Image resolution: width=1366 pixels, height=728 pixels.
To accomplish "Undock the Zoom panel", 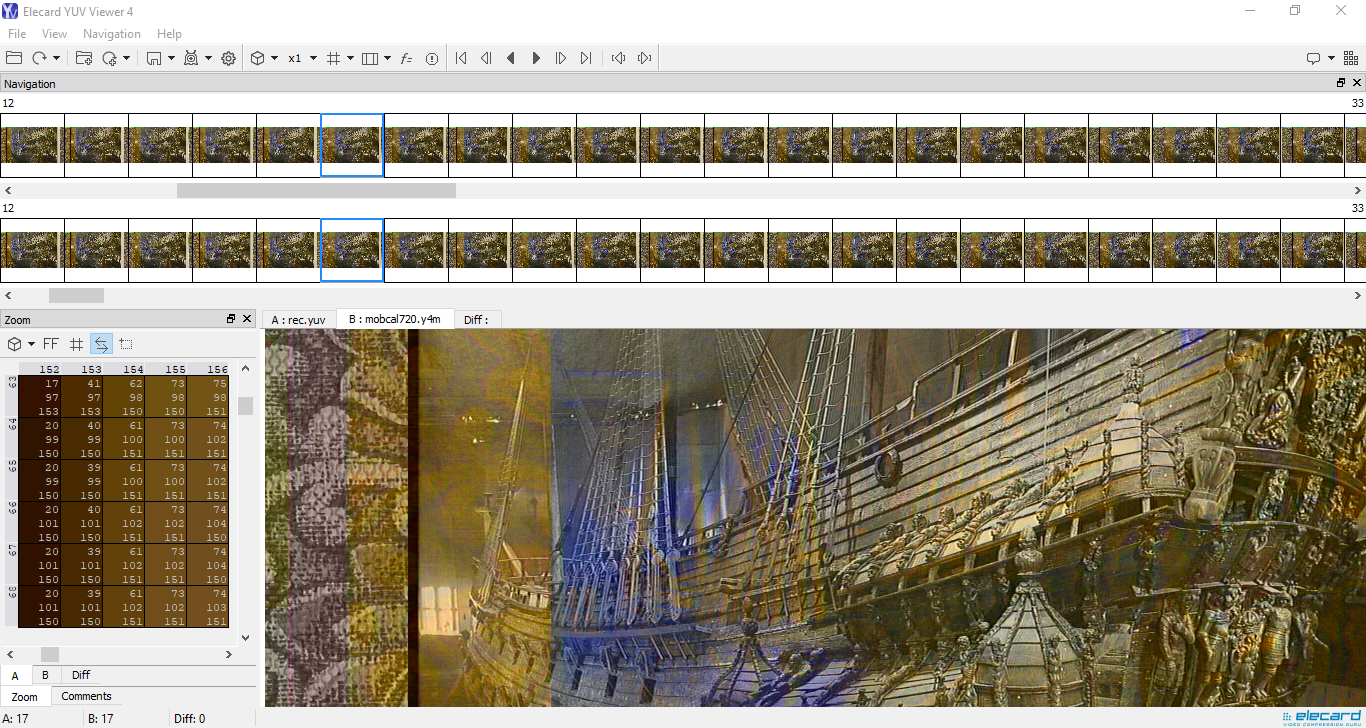I will 231,319.
